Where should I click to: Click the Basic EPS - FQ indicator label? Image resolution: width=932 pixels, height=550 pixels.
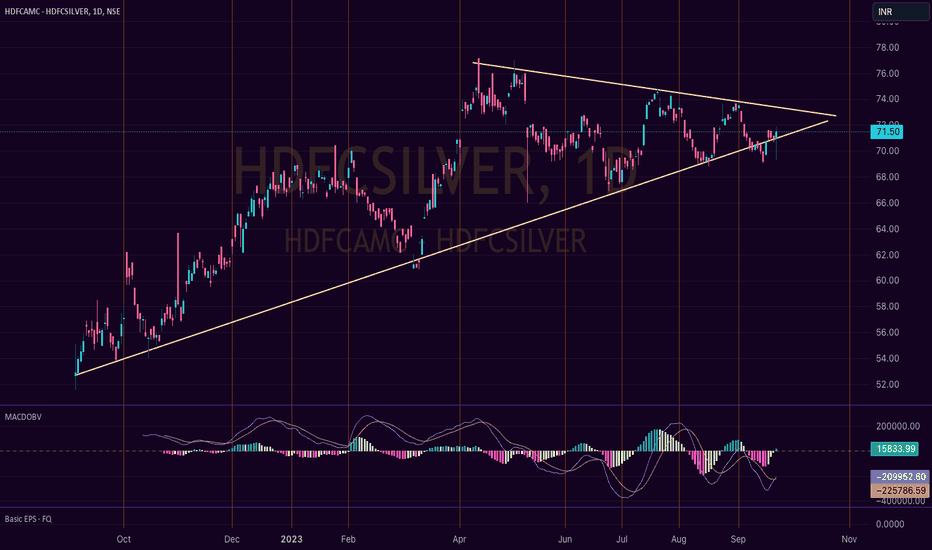(x=28, y=519)
